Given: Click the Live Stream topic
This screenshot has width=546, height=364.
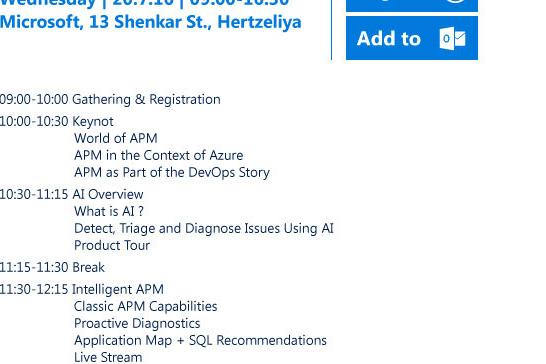Looking at the screenshot, I should click(x=108, y=357).
